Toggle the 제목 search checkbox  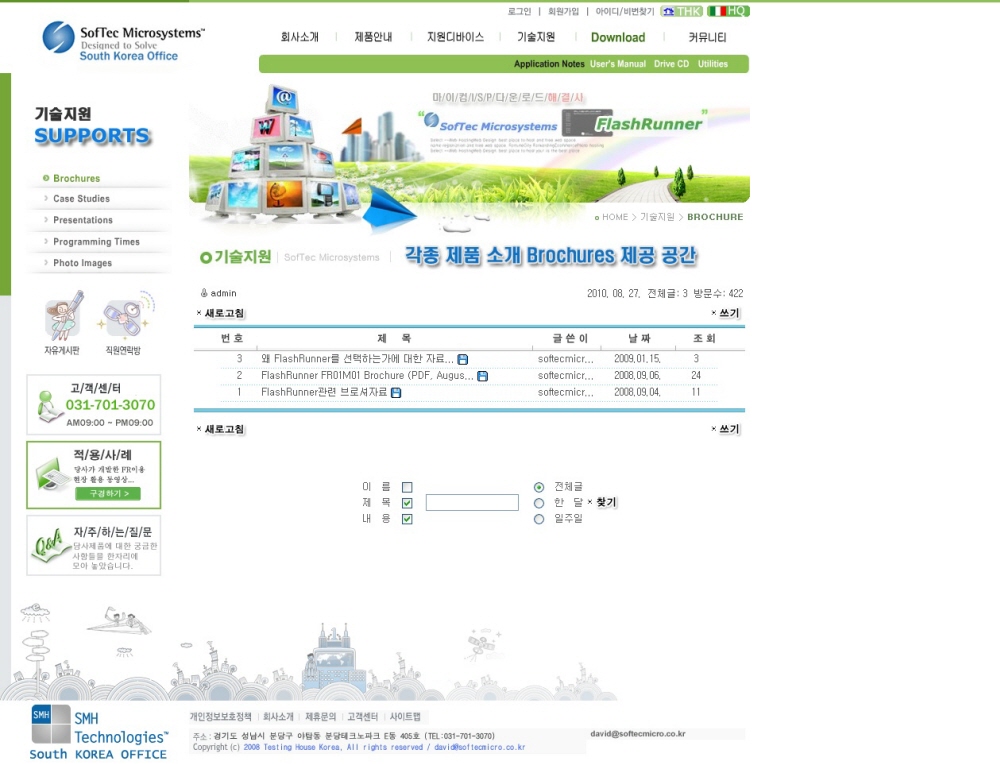pyautogui.click(x=407, y=503)
